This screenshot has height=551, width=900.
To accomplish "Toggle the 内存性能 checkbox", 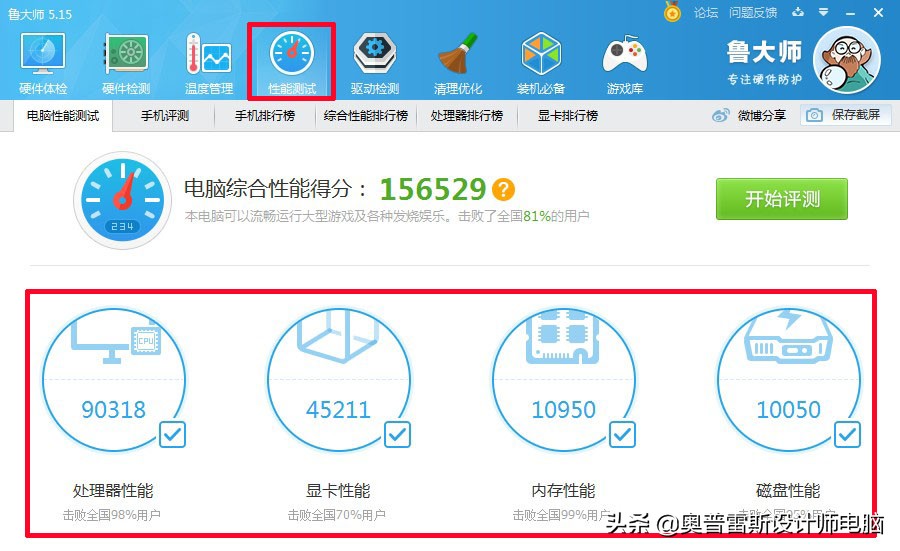I will [x=622, y=434].
